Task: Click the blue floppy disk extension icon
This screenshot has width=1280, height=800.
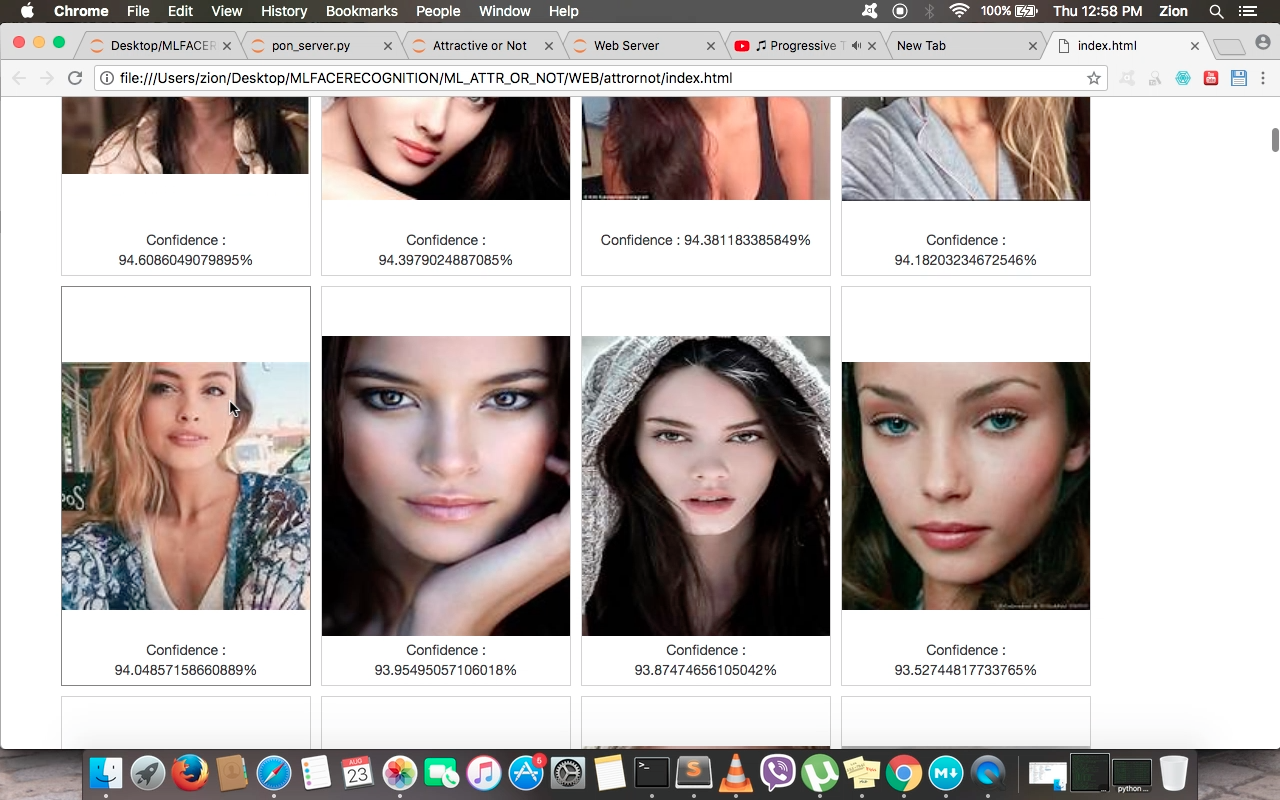Action: [x=1239, y=78]
